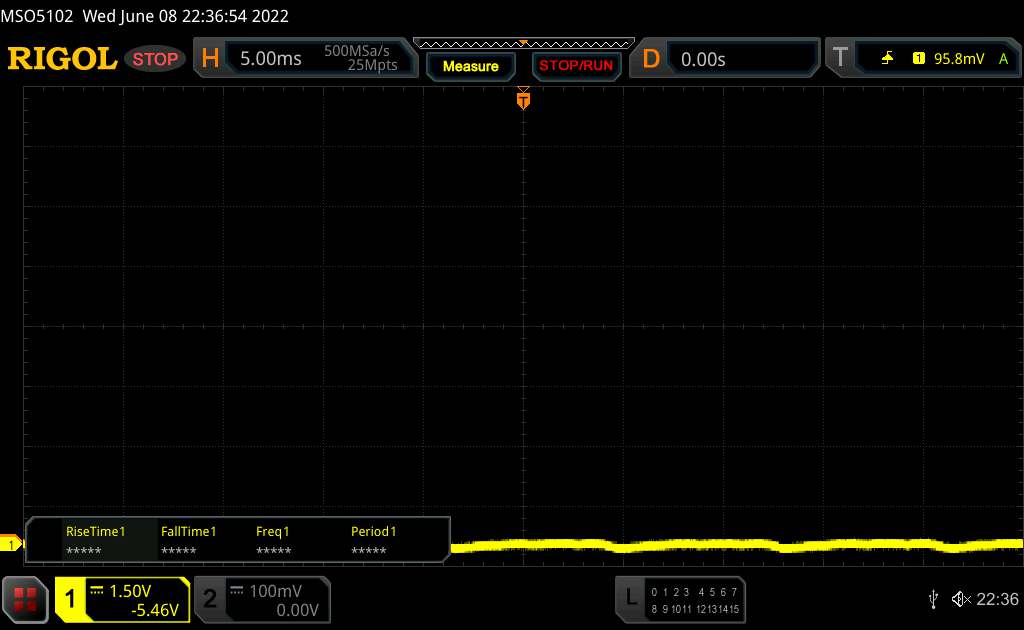
Task: Open the D delay settings icon
Action: click(650, 59)
